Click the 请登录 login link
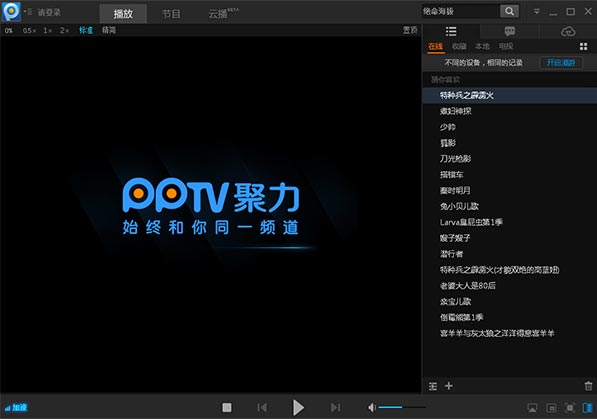The width and height of the screenshot is (597, 419). pos(49,13)
